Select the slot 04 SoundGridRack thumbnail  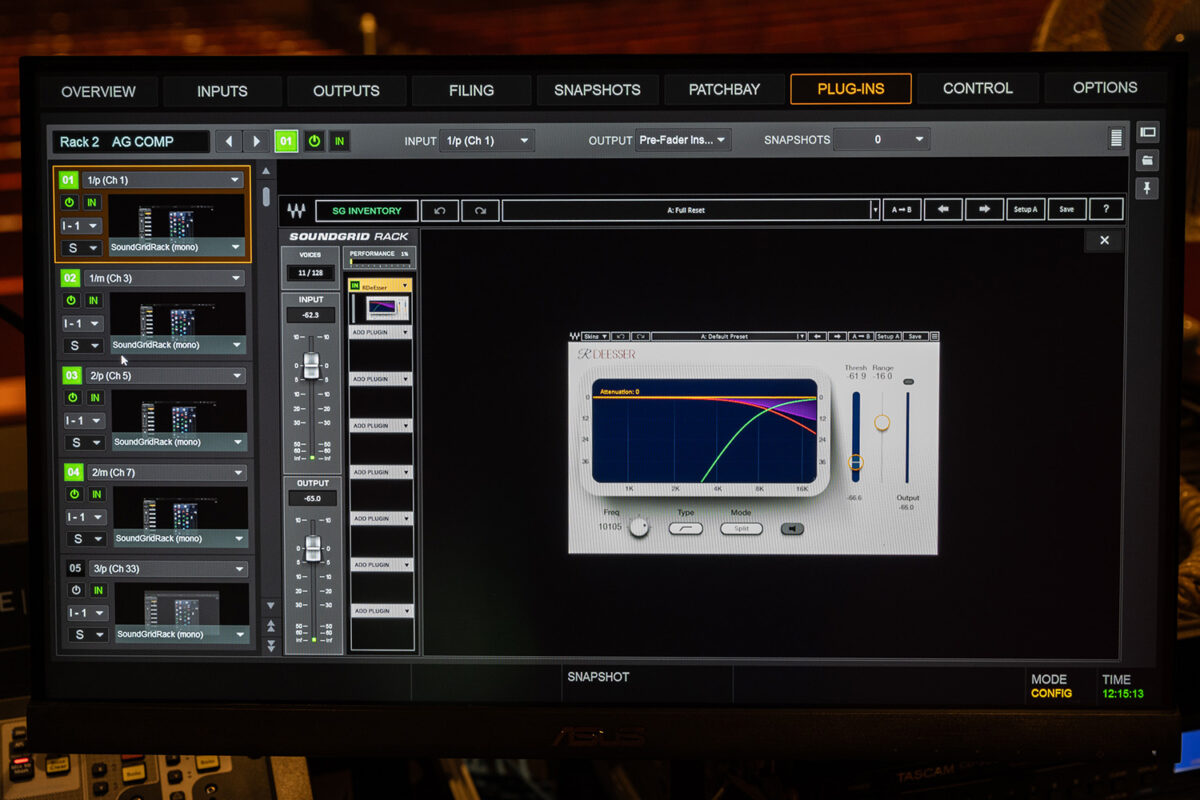[180, 516]
